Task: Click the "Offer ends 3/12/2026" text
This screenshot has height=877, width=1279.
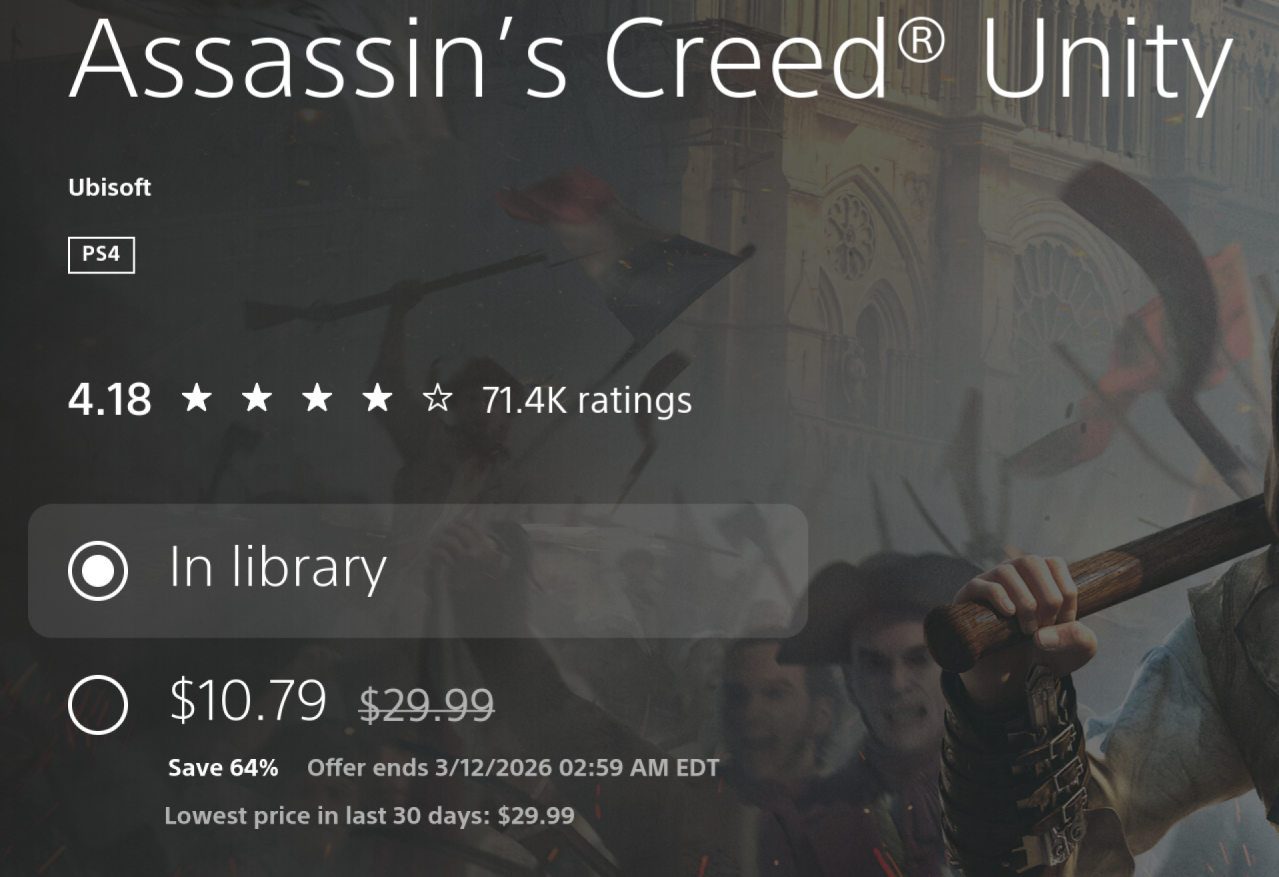Action: pos(512,768)
